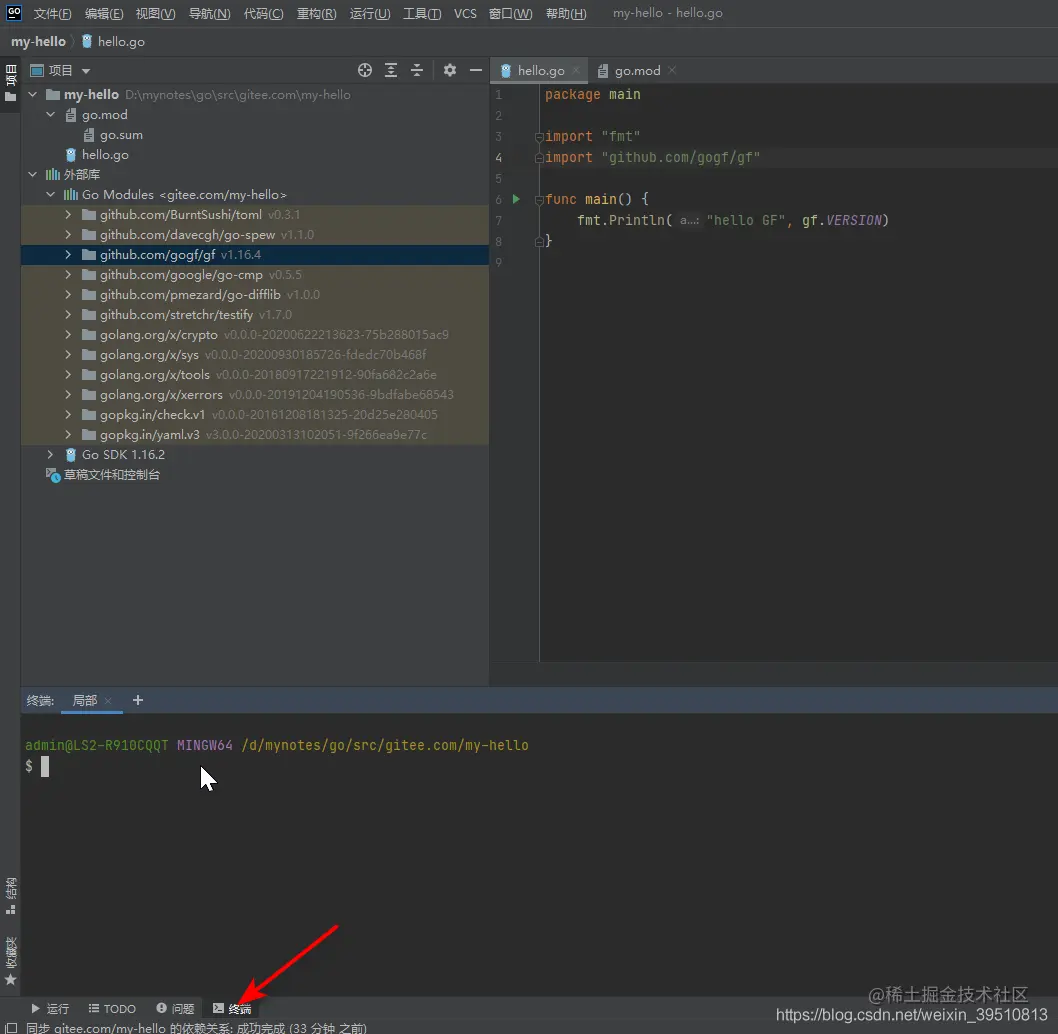Open the 窗口(W) menu

pyautogui.click(x=510, y=13)
